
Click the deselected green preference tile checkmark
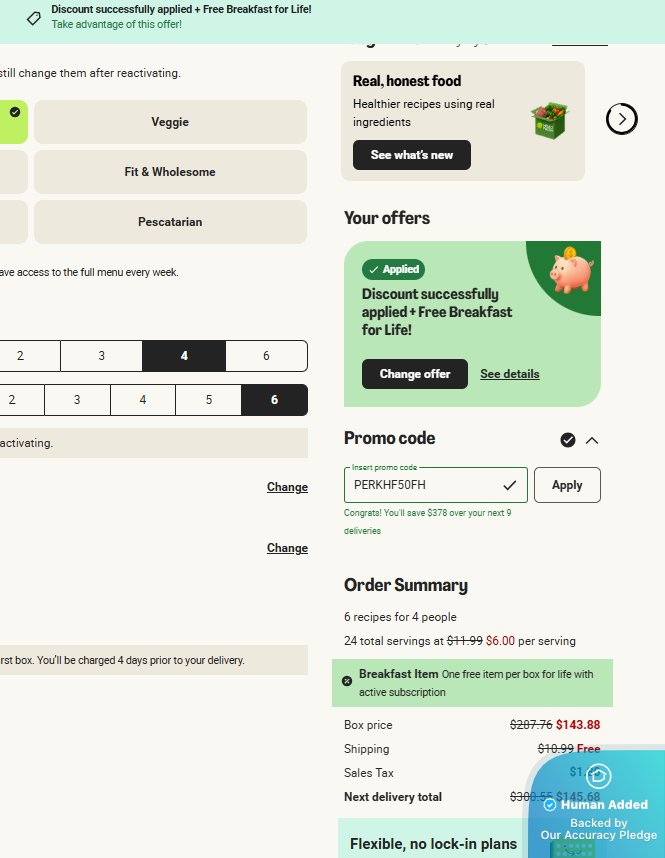coord(15,112)
